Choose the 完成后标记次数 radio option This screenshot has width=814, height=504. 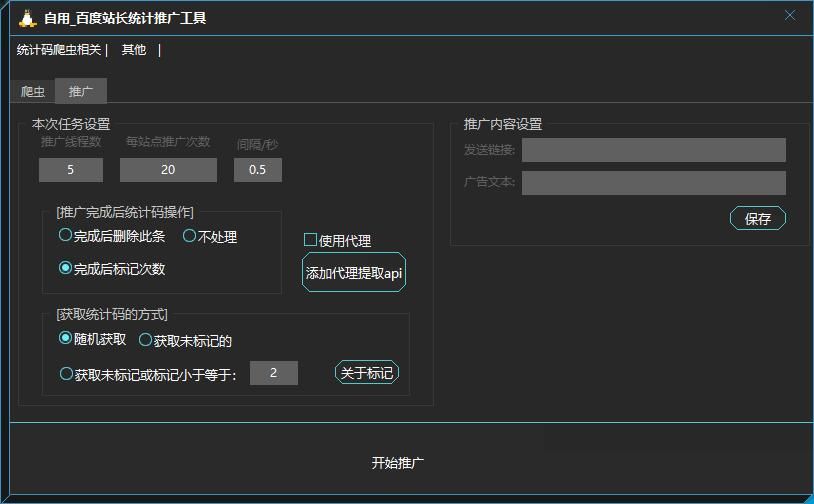click(x=66, y=268)
